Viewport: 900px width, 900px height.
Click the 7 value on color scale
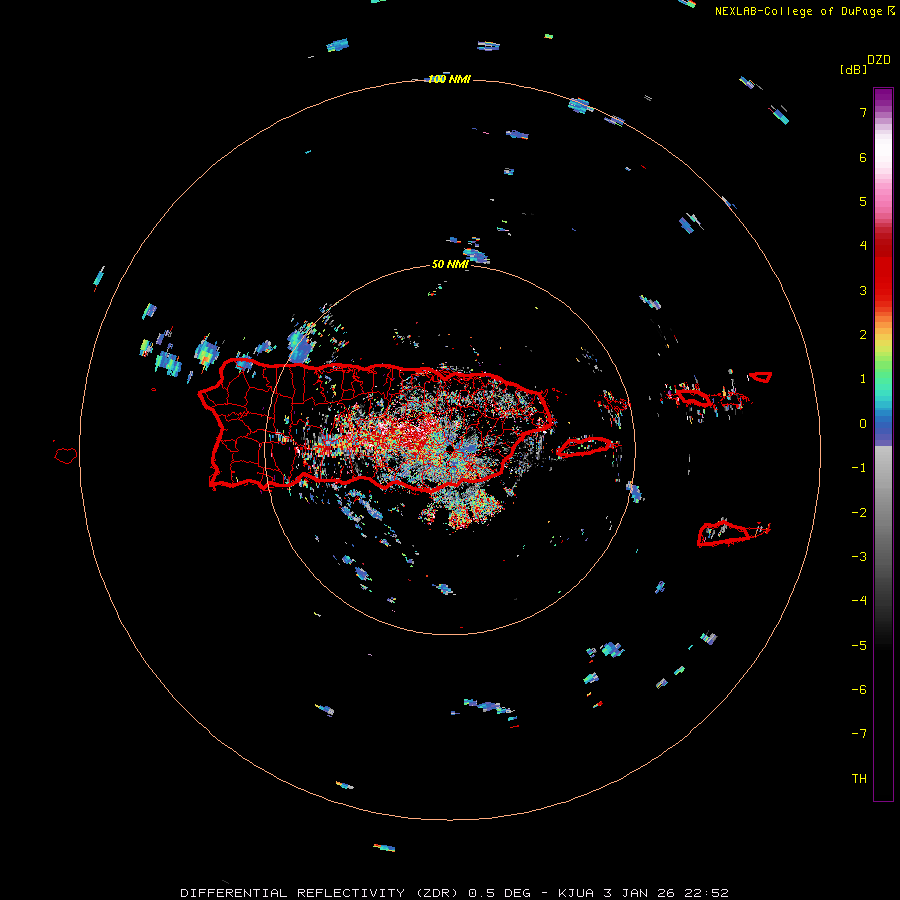coord(863,113)
